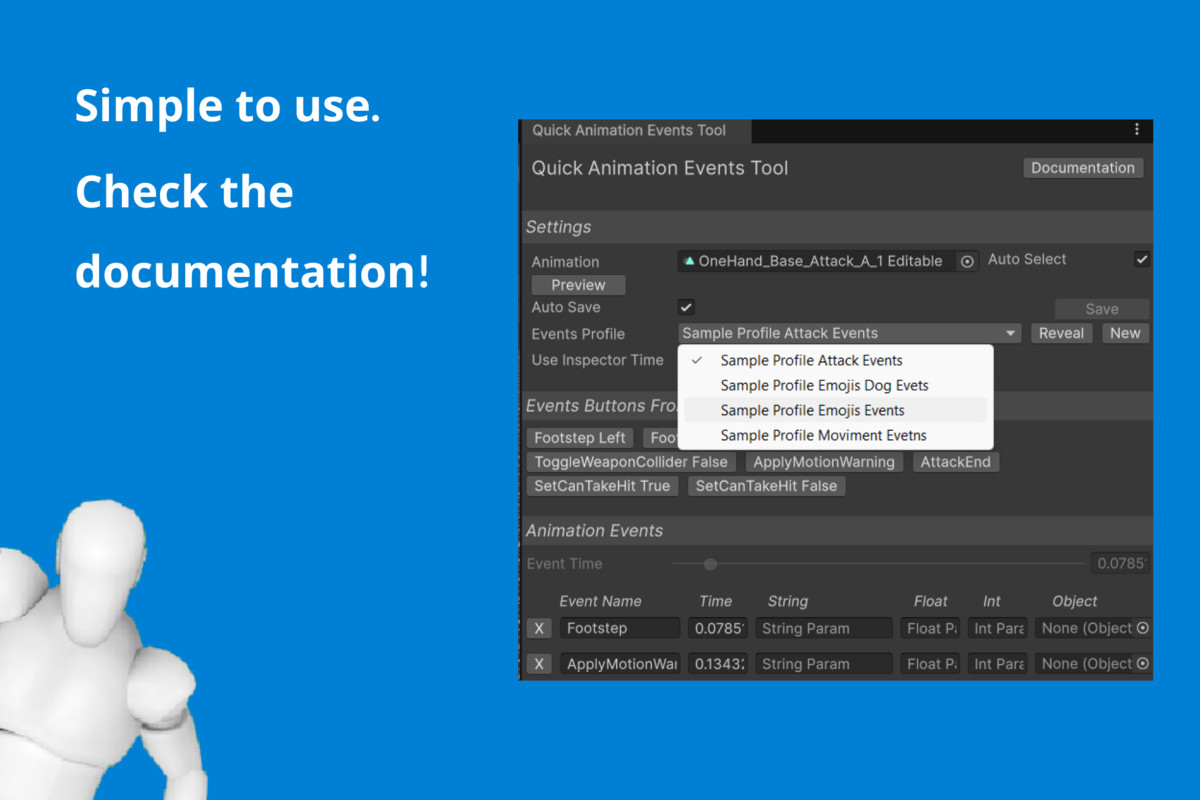1200x800 pixels.
Task: Click the greyed-out Save button
Action: coord(1102,309)
